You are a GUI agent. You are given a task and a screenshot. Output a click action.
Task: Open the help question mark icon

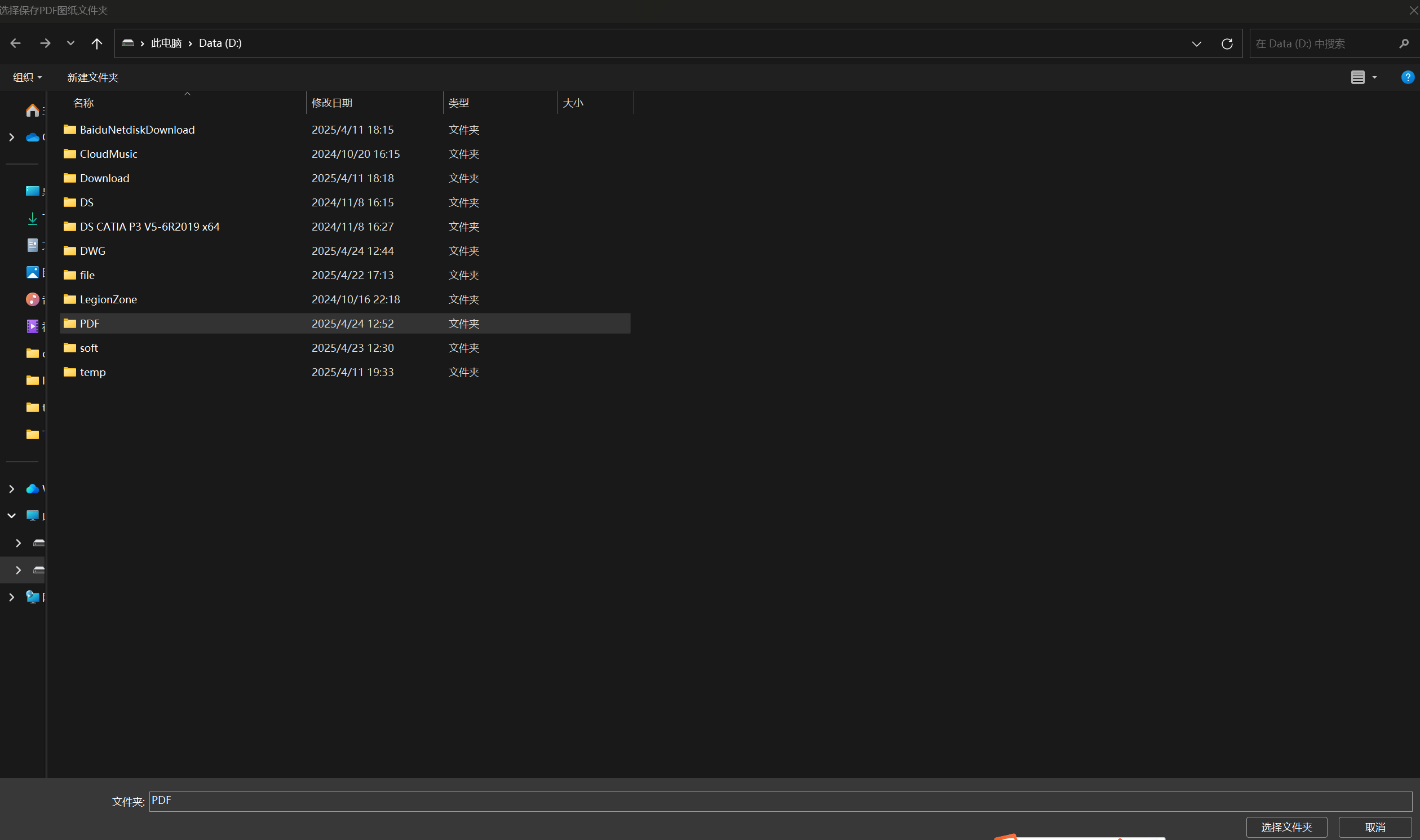click(1407, 77)
